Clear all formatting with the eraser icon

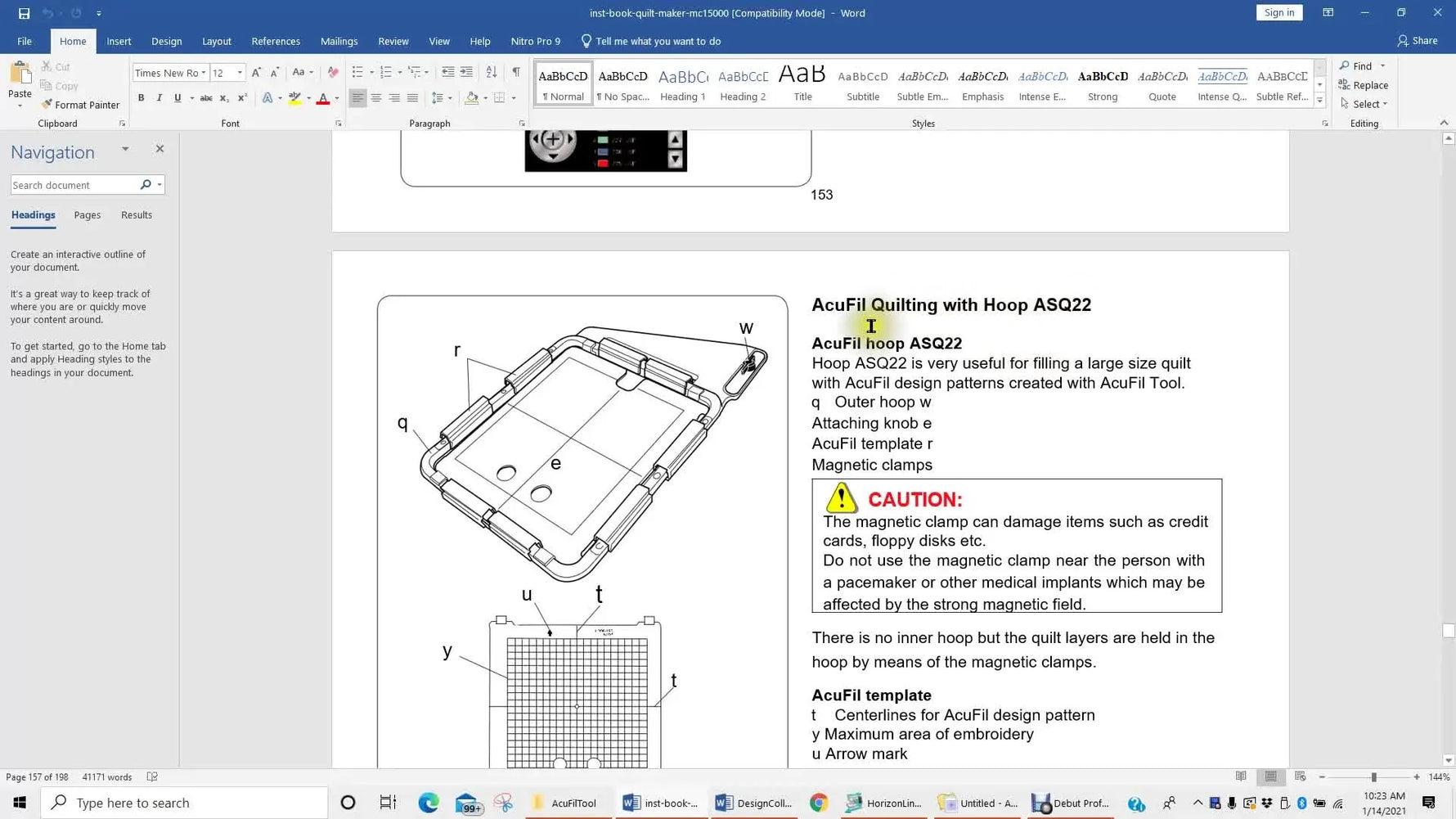point(332,73)
